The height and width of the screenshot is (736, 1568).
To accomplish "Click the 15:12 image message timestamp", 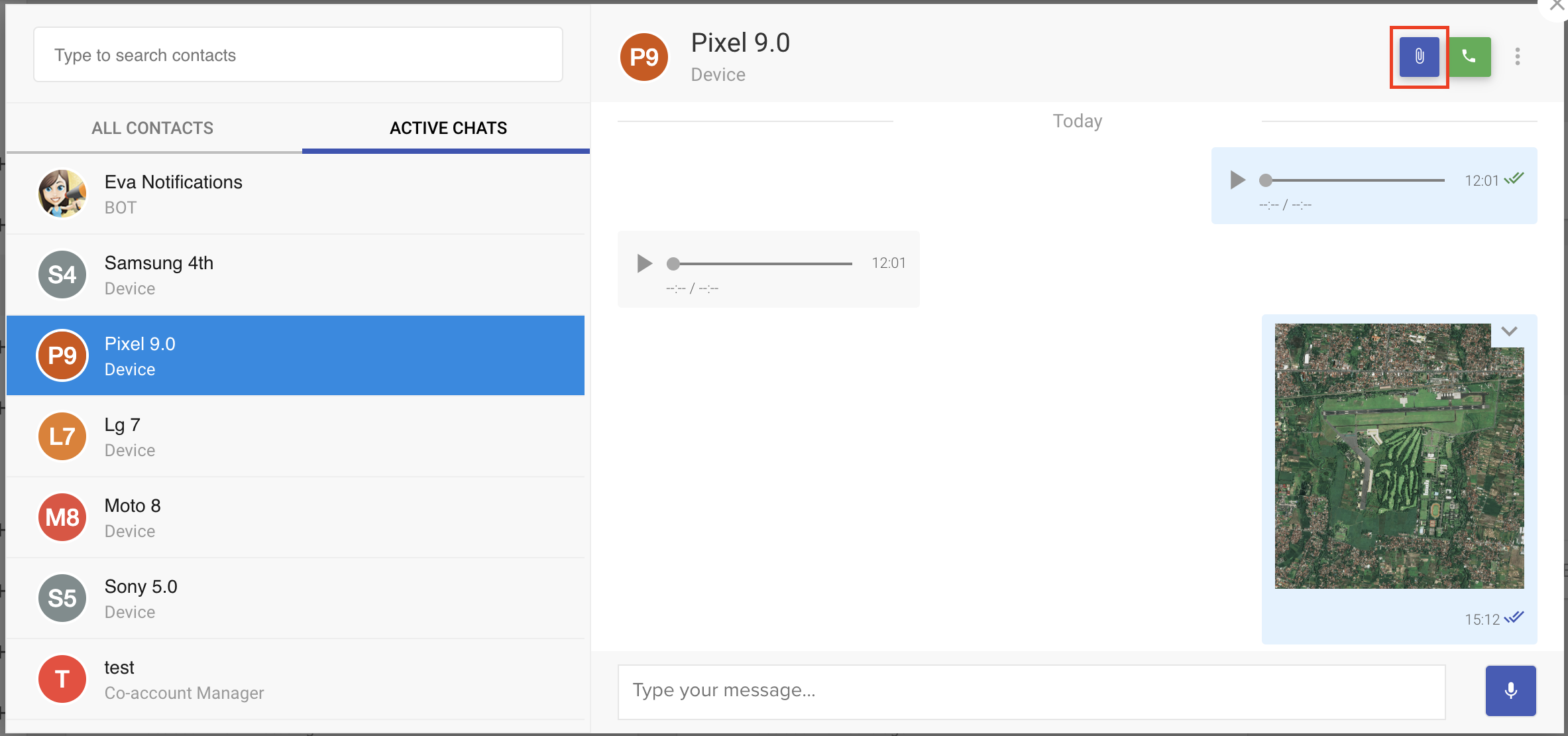I will 1482,619.
